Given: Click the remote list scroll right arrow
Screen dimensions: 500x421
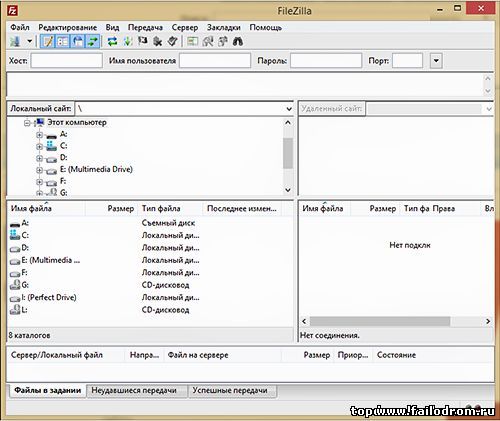Looking at the screenshot, I should click(x=488, y=321).
